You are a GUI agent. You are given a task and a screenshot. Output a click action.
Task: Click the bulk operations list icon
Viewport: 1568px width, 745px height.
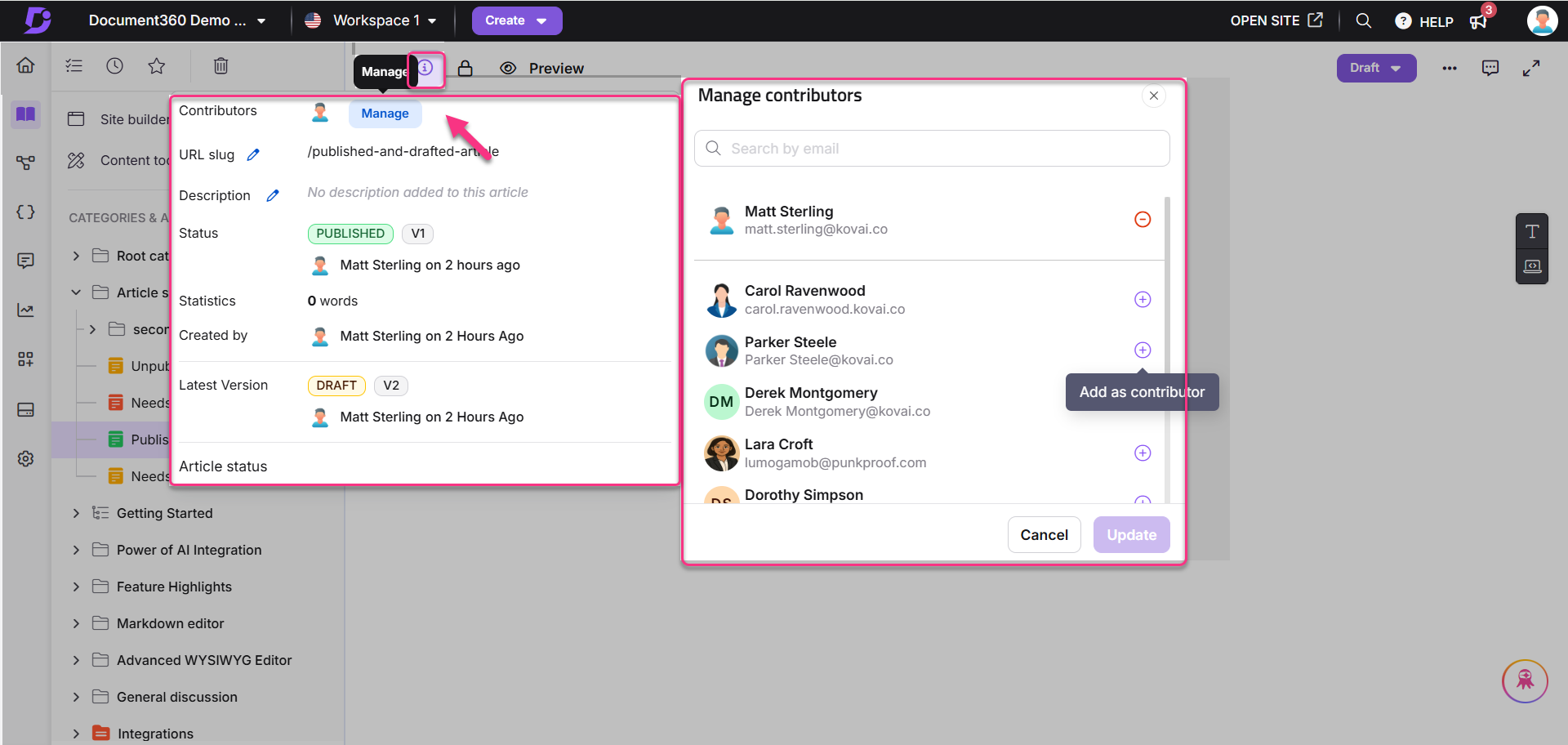point(74,66)
